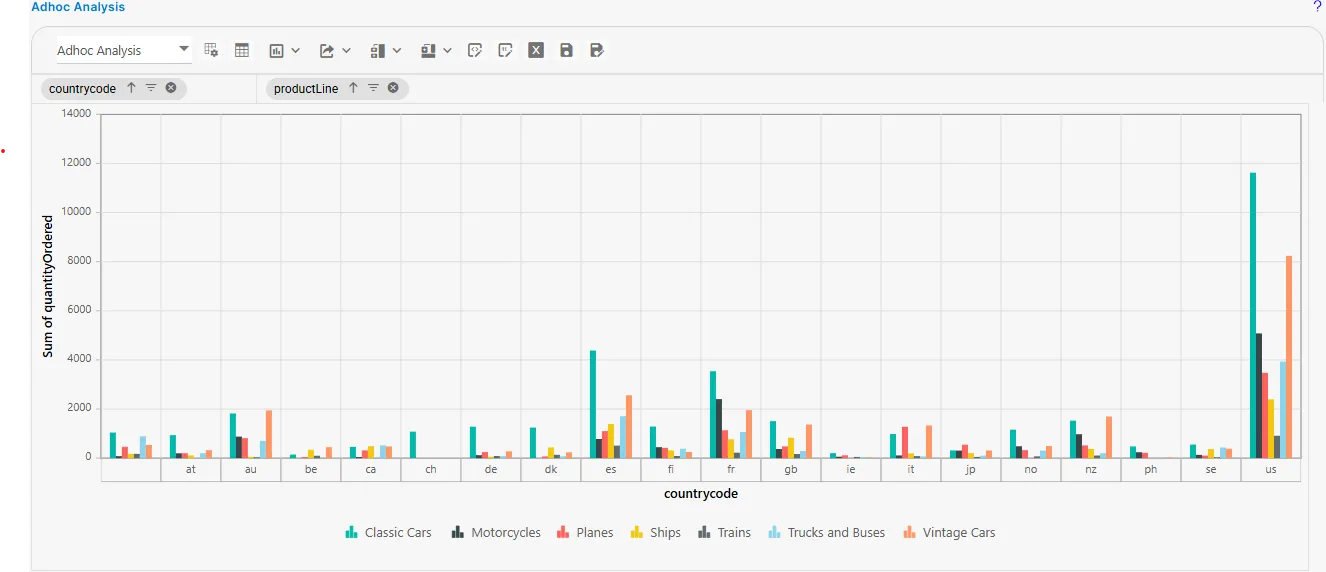Open the table settings gear icon
The height and width of the screenshot is (572, 1326).
tap(211, 50)
